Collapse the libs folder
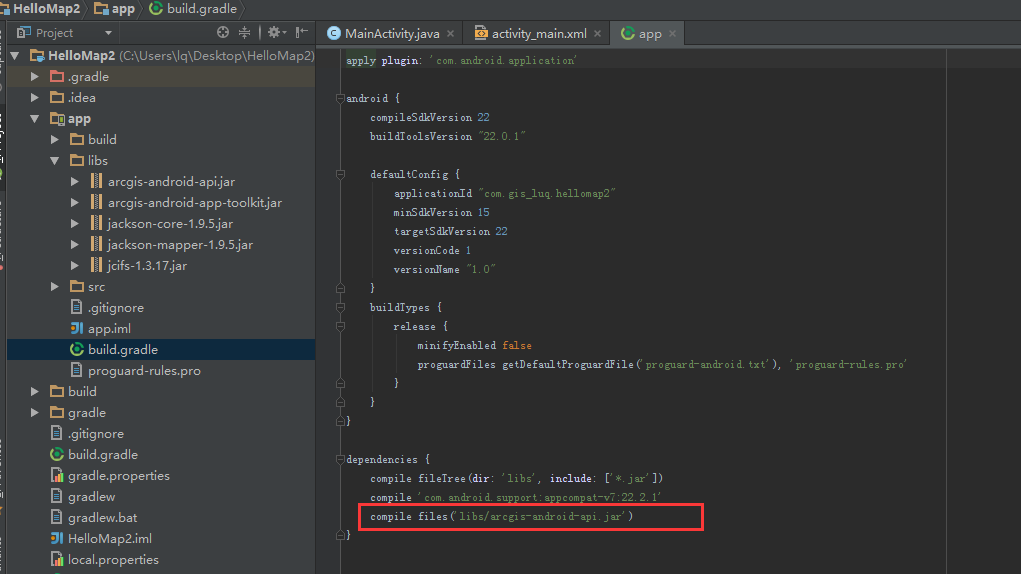Image resolution: width=1021 pixels, height=574 pixels. (x=55, y=161)
